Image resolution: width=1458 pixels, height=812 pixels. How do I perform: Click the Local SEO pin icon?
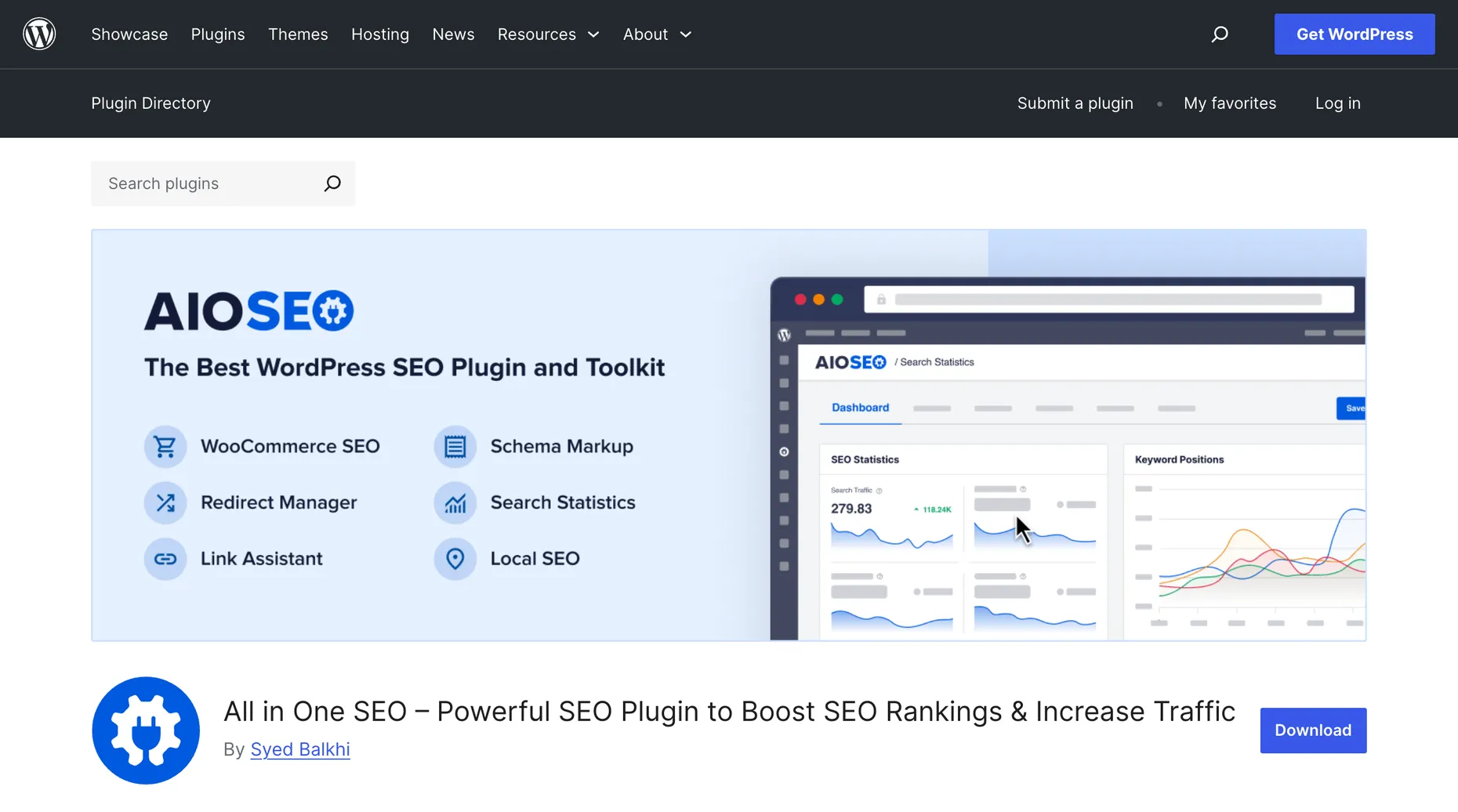pos(455,559)
